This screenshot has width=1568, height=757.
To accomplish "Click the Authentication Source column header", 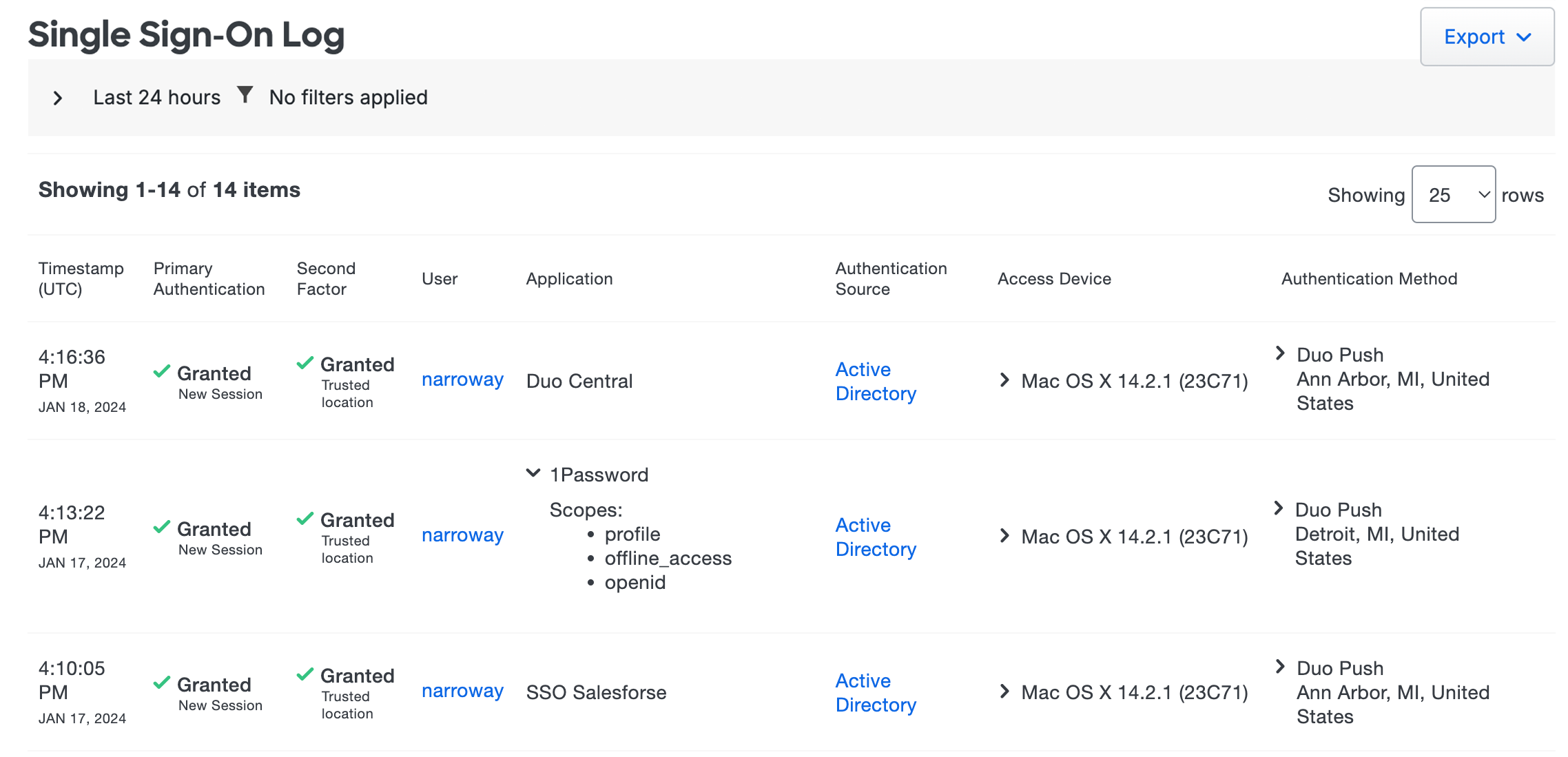I will 891,278.
